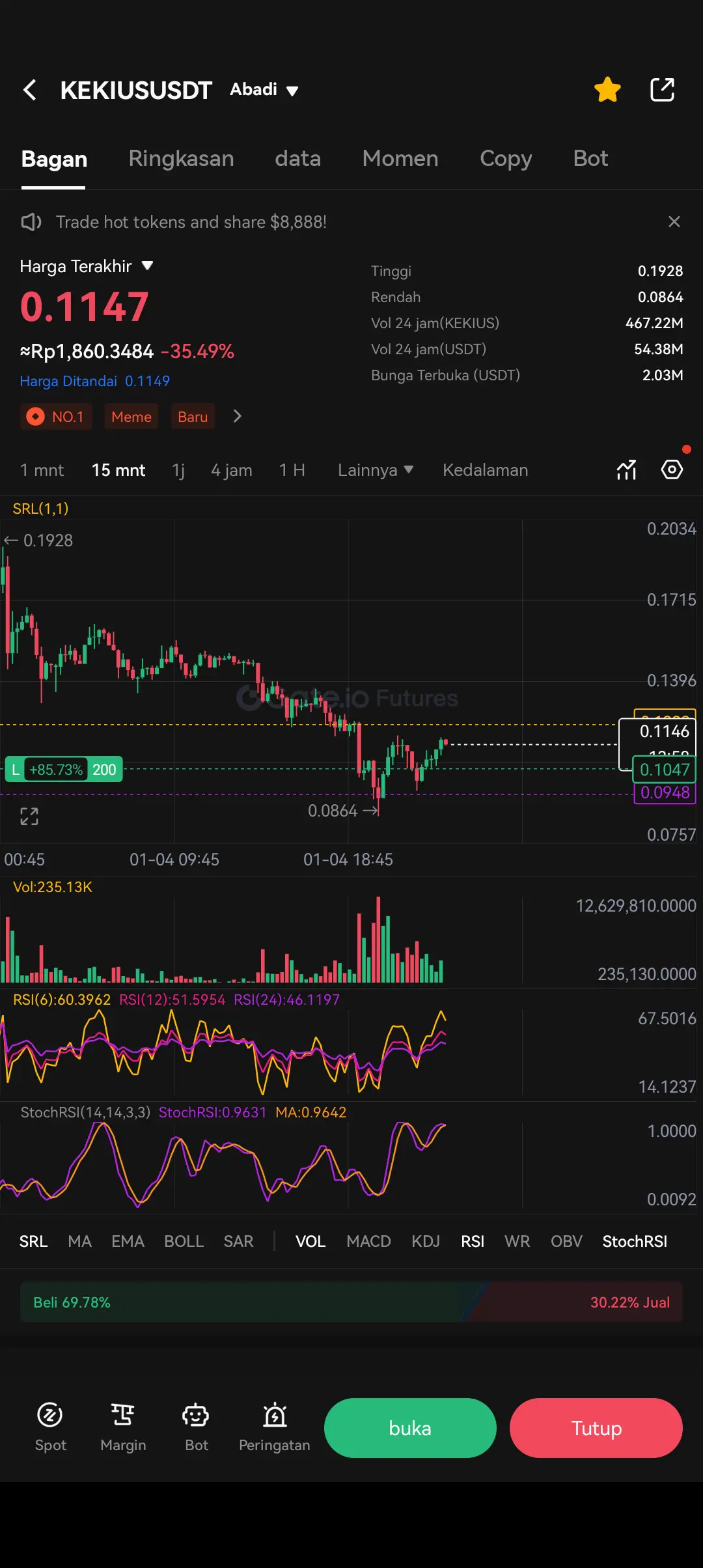The image size is (703, 1568).
Task: Select the 1 H timeframe
Action: pyautogui.click(x=292, y=470)
